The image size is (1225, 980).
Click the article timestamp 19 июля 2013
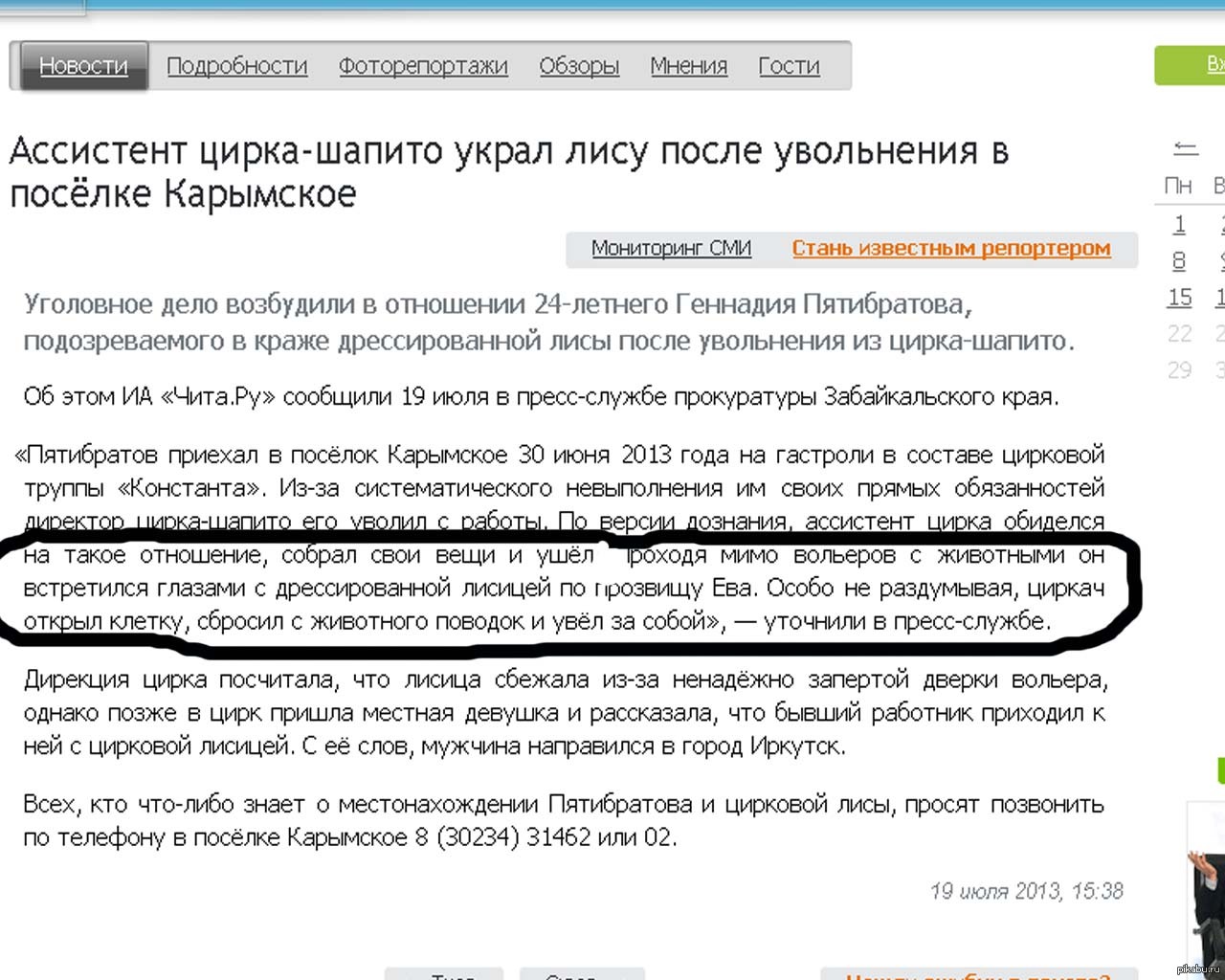pos(1026,892)
